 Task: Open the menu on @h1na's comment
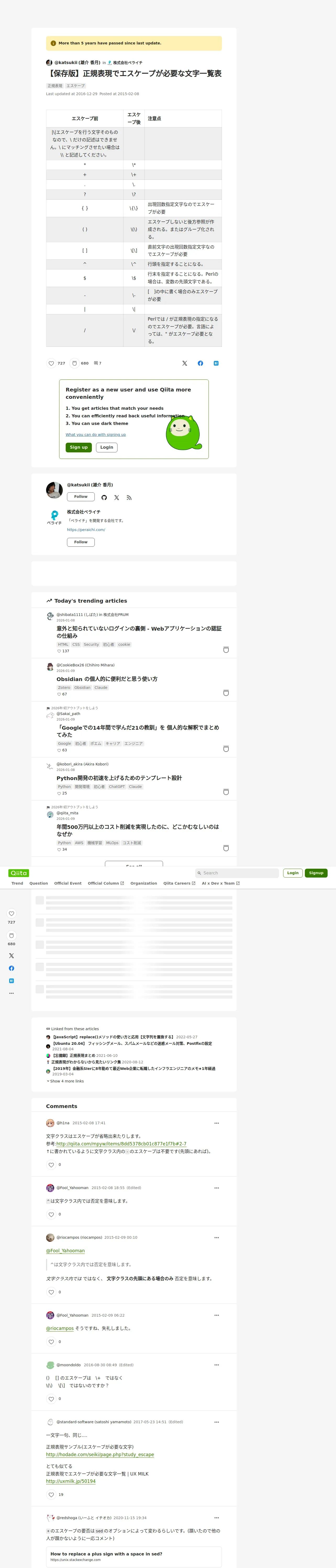point(216,1123)
